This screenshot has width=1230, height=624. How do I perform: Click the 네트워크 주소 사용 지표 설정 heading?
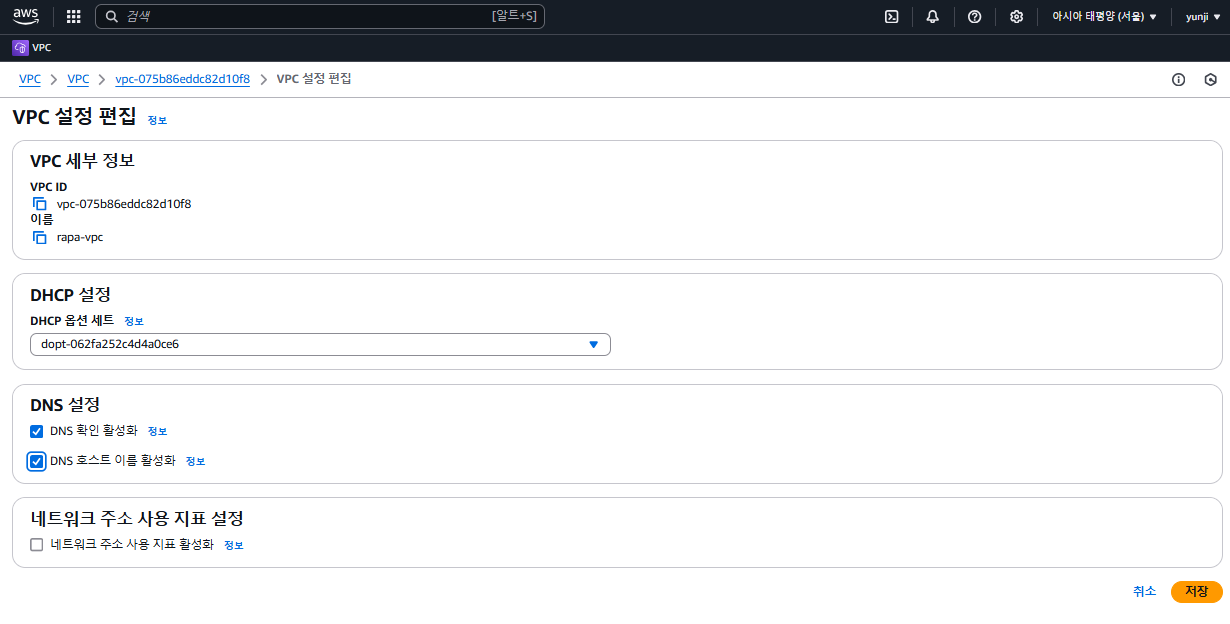pos(137,518)
